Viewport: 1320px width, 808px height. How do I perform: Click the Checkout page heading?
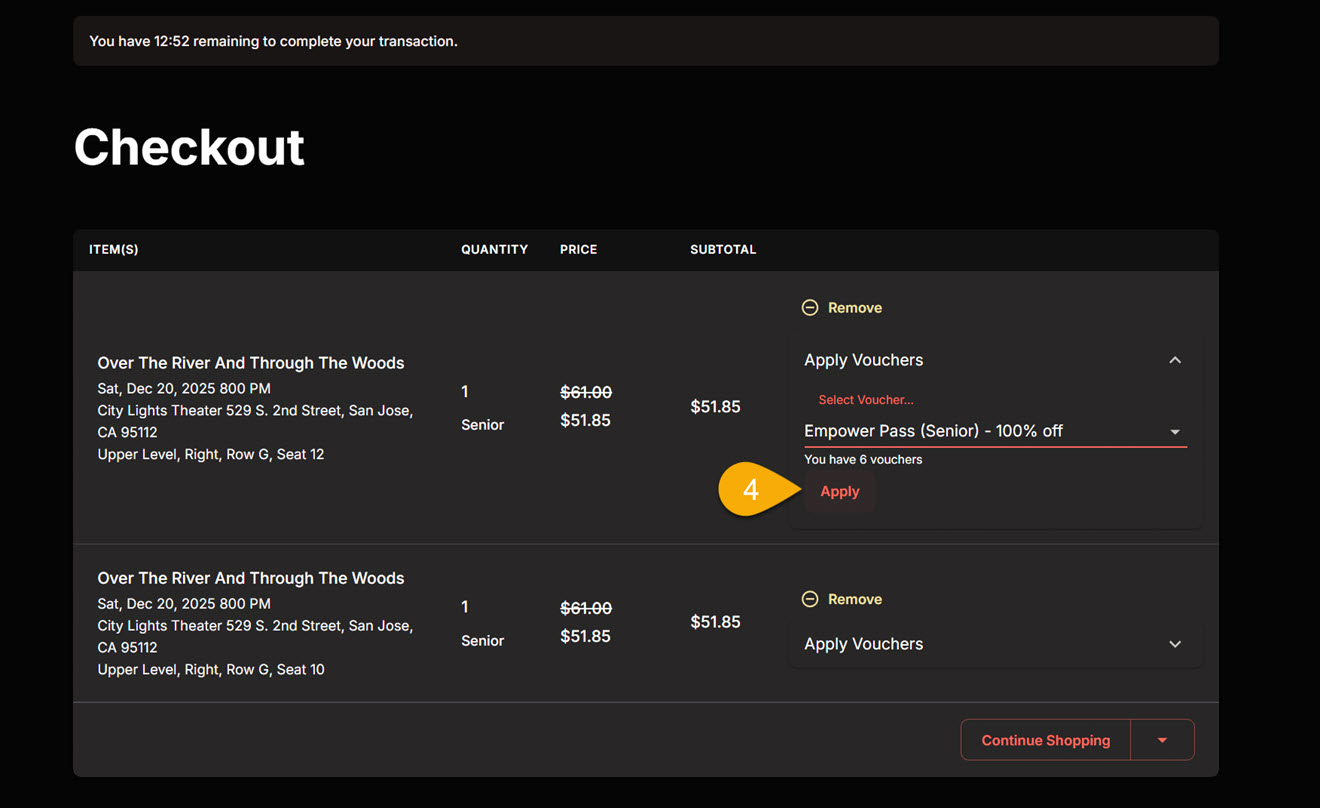click(x=189, y=147)
